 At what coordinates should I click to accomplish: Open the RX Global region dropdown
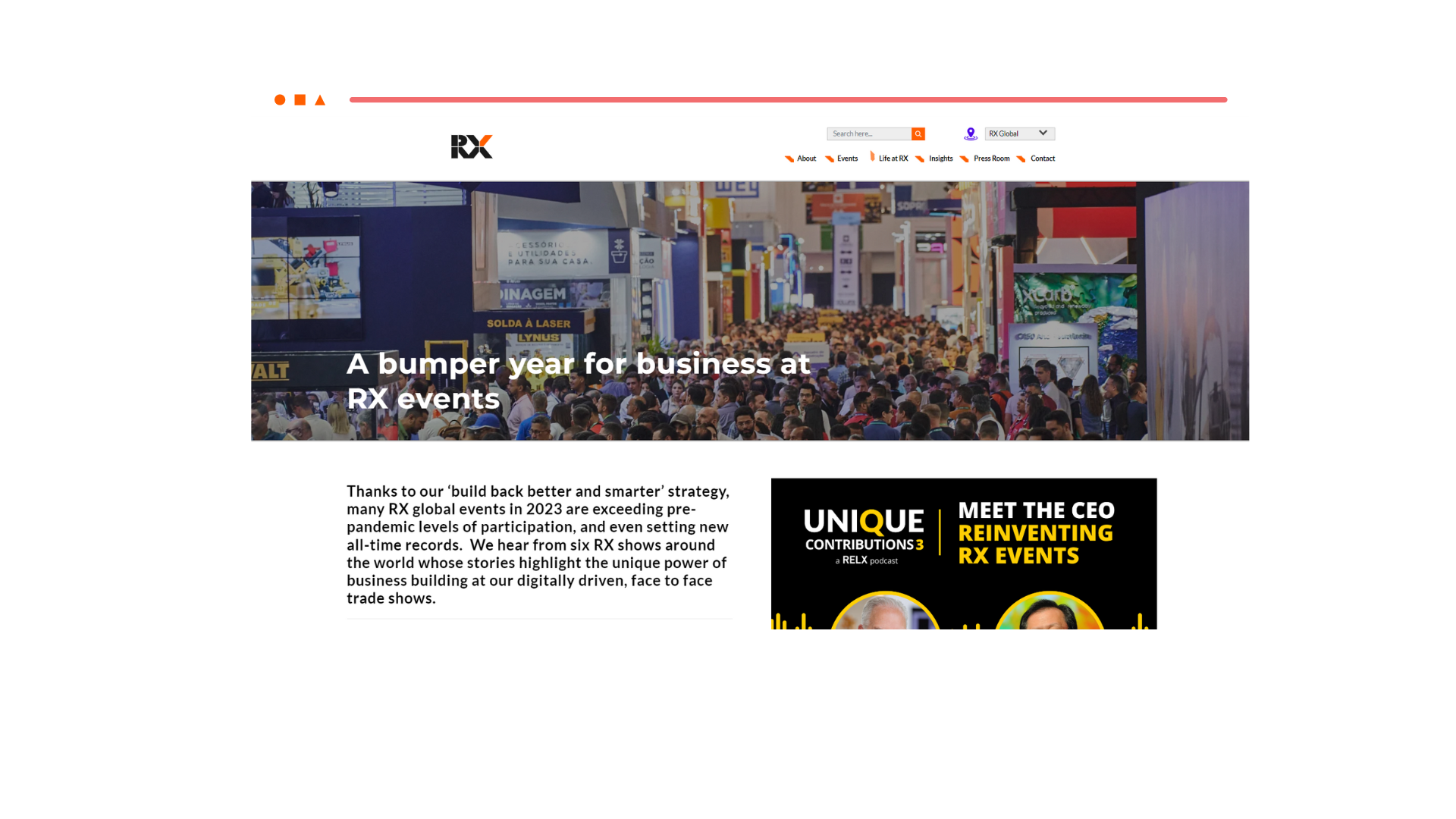(1020, 133)
